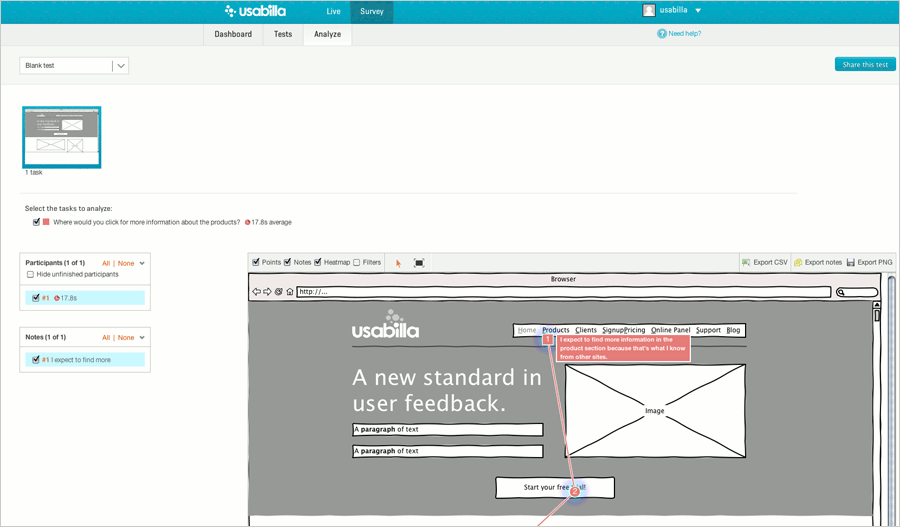
Task: Toggle participant #1 checkbox
Action: click(x=36, y=298)
